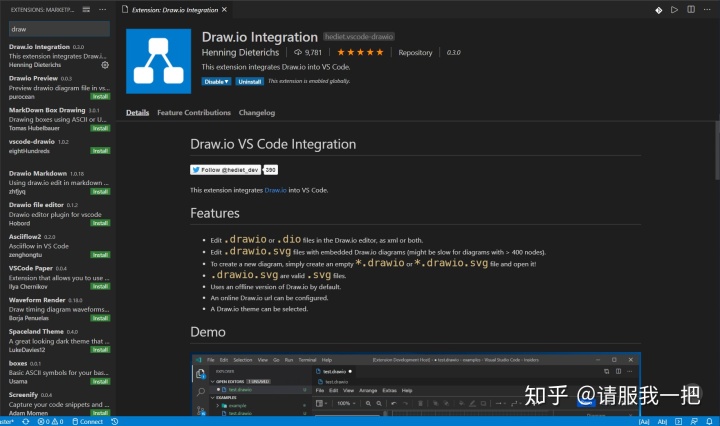
Task: Install Waveform Render extension
Action: tap(100, 318)
